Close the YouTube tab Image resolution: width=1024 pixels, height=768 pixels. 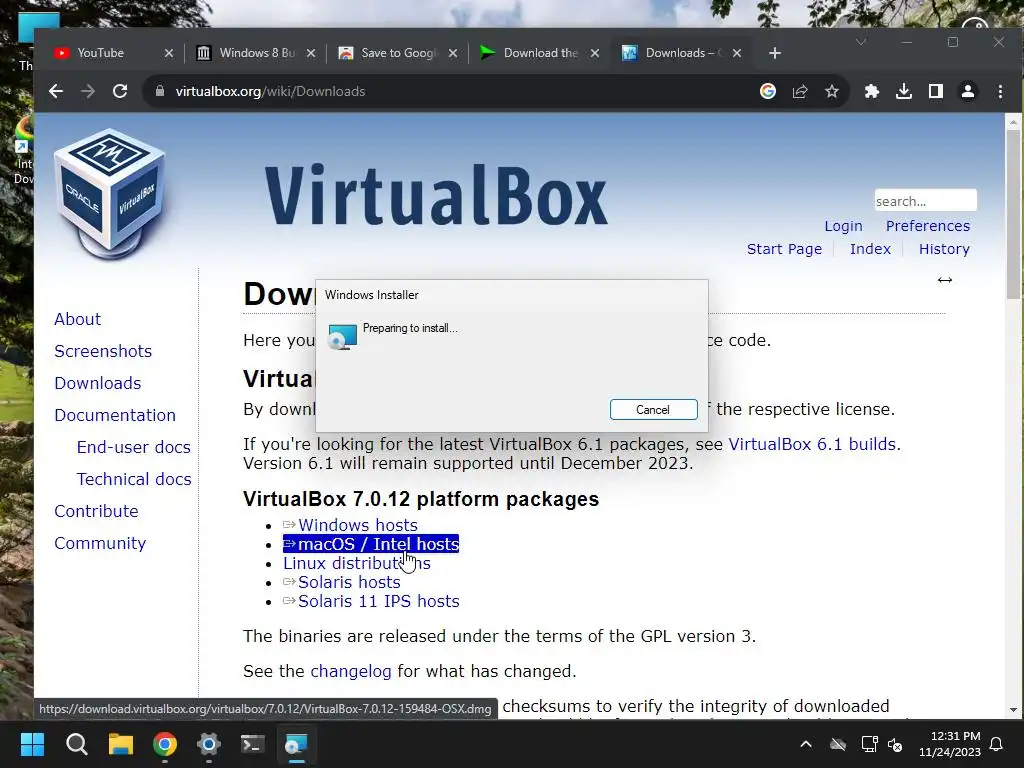coord(168,53)
